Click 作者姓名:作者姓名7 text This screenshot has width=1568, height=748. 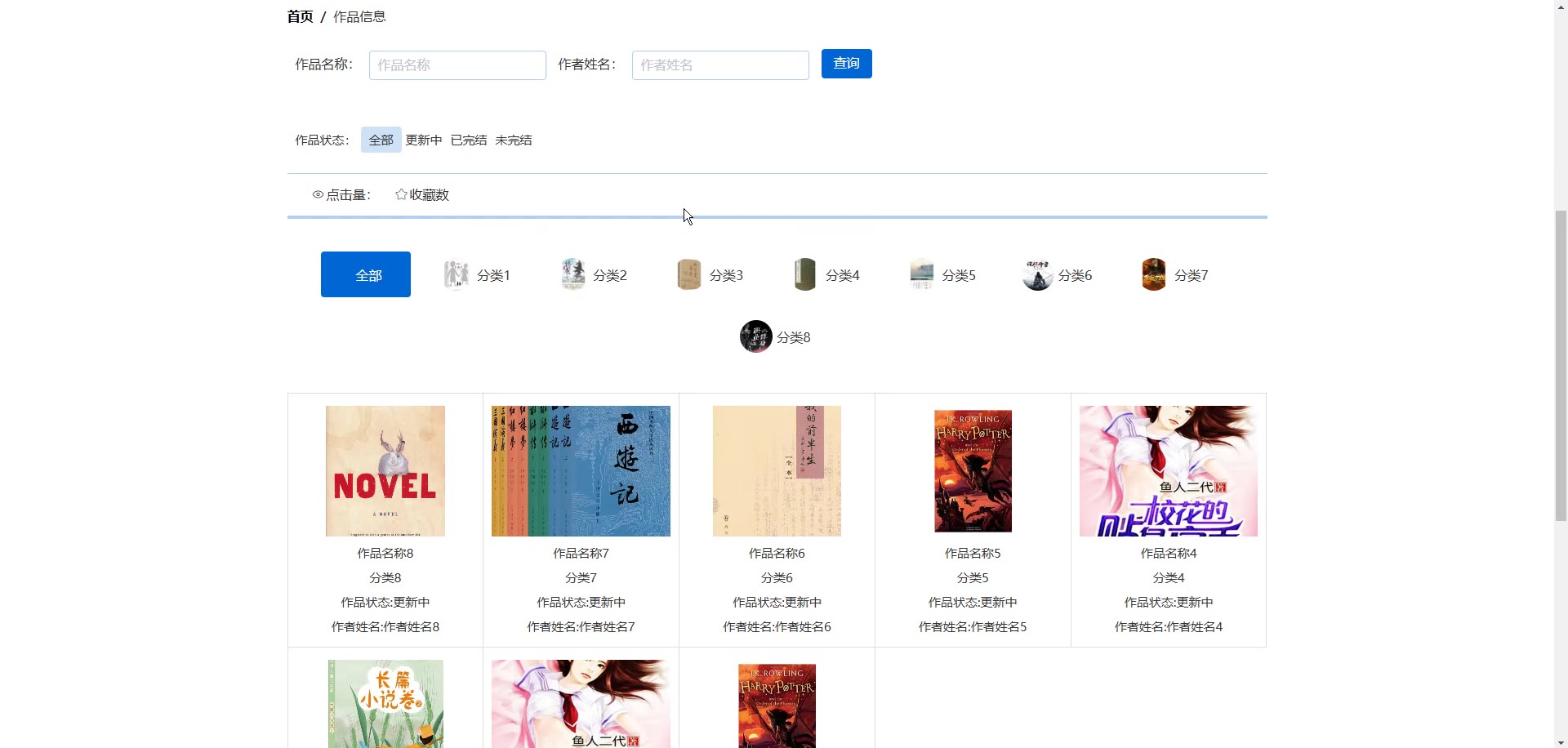pos(581,627)
